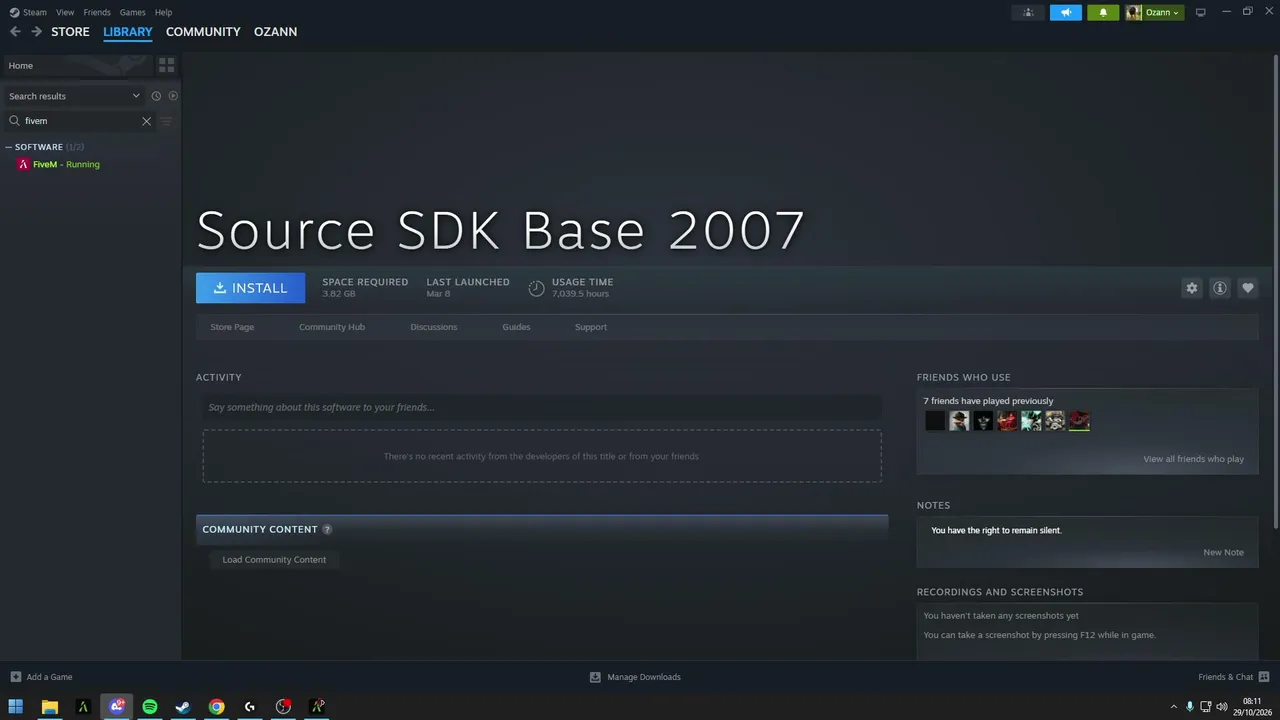Go forward with the right arrow

(36, 32)
